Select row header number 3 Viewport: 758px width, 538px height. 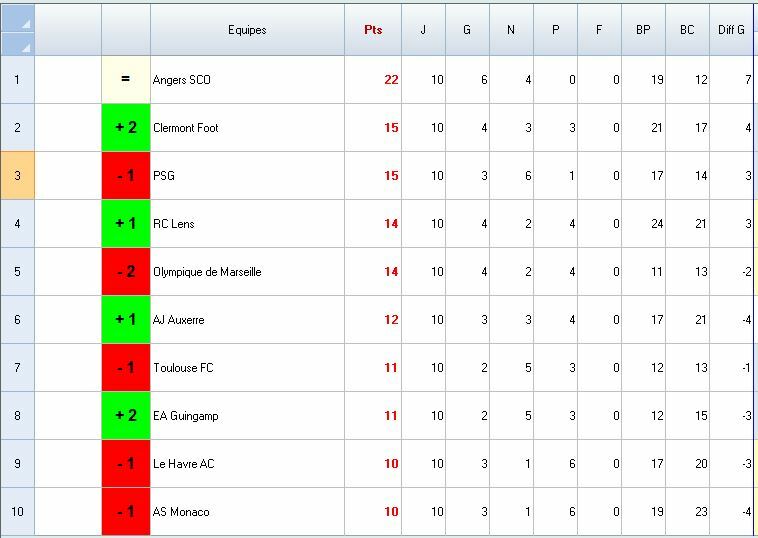point(17,176)
